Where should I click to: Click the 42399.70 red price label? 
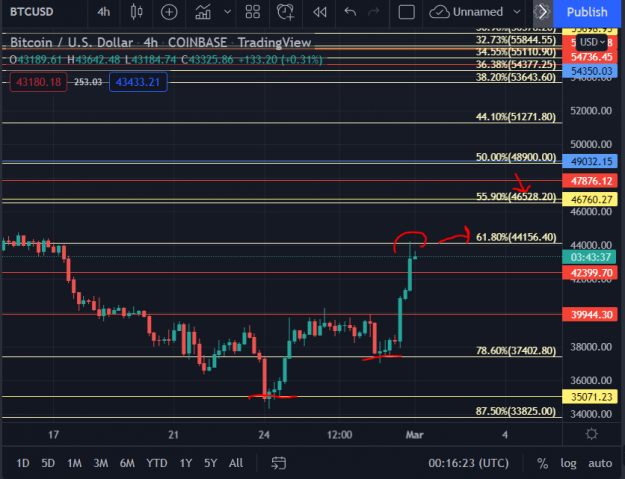[x=591, y=273]
